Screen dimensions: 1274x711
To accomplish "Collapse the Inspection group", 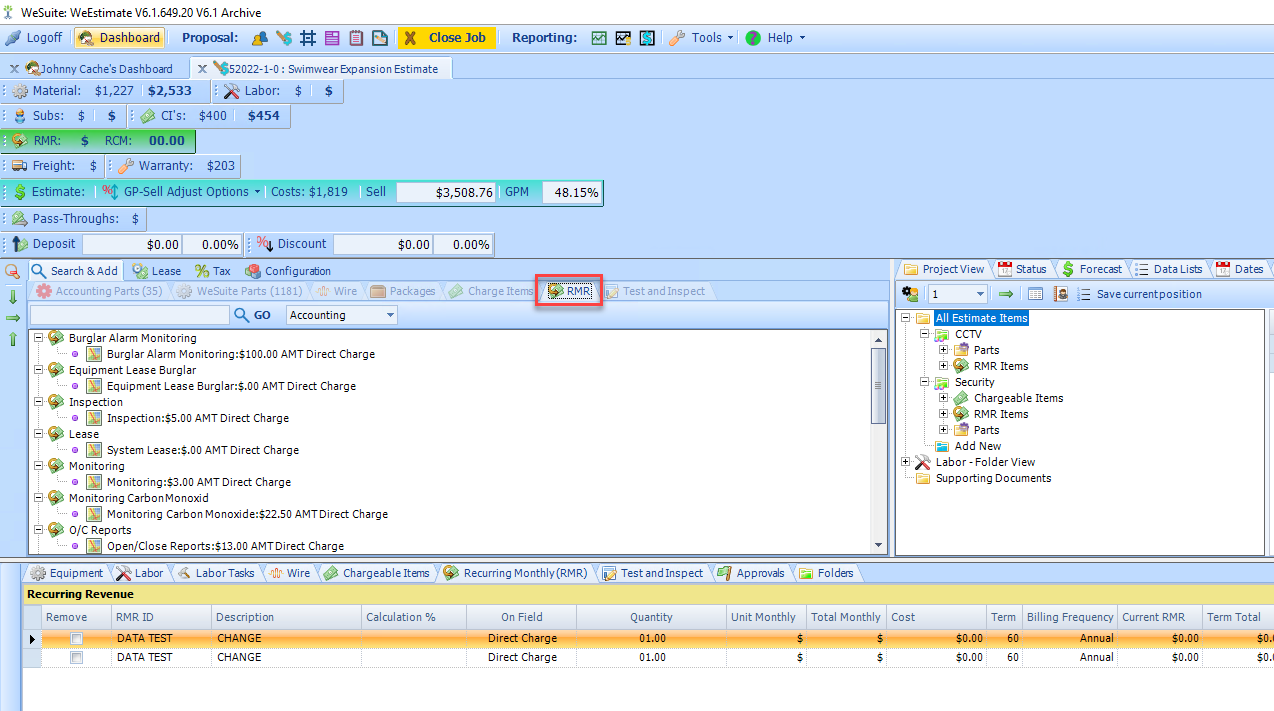I will click(x=39, y=402).
